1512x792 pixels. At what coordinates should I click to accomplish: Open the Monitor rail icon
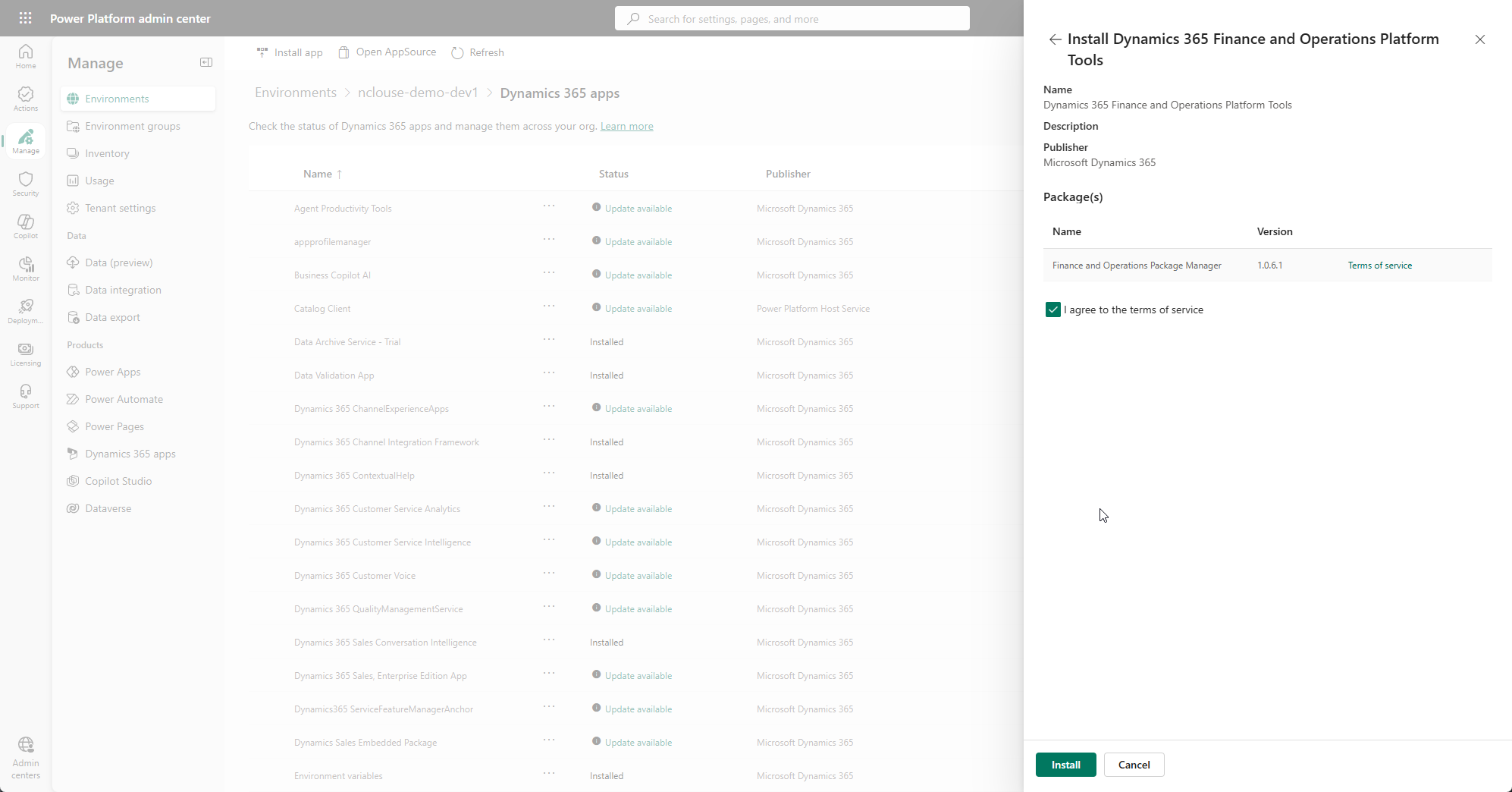point(26,269)
